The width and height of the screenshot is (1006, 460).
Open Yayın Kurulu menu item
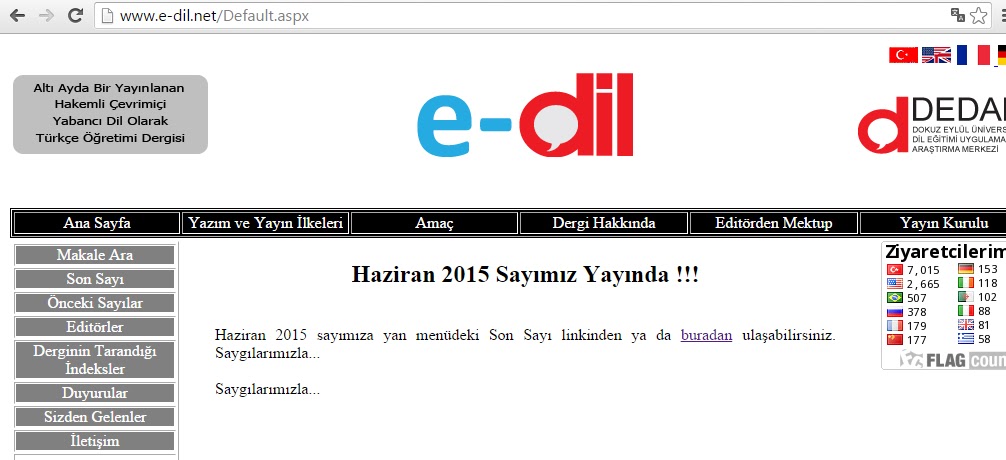(x=934, y=223)
